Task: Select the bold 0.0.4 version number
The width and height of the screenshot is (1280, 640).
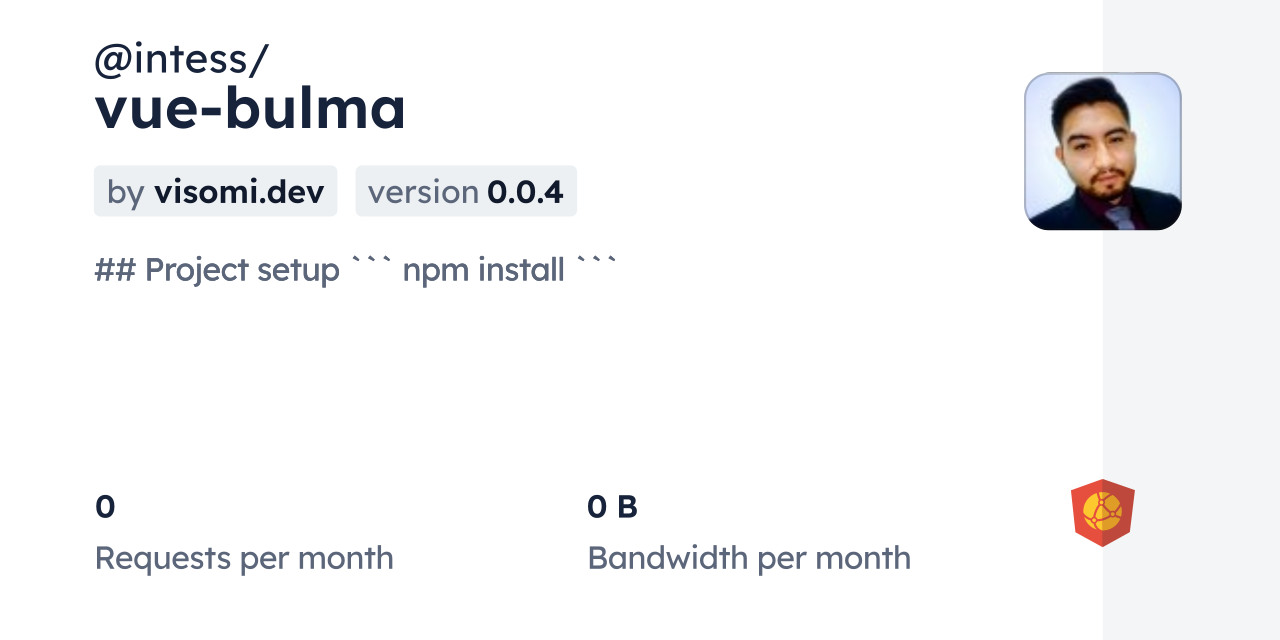Action: click(525, 192)
